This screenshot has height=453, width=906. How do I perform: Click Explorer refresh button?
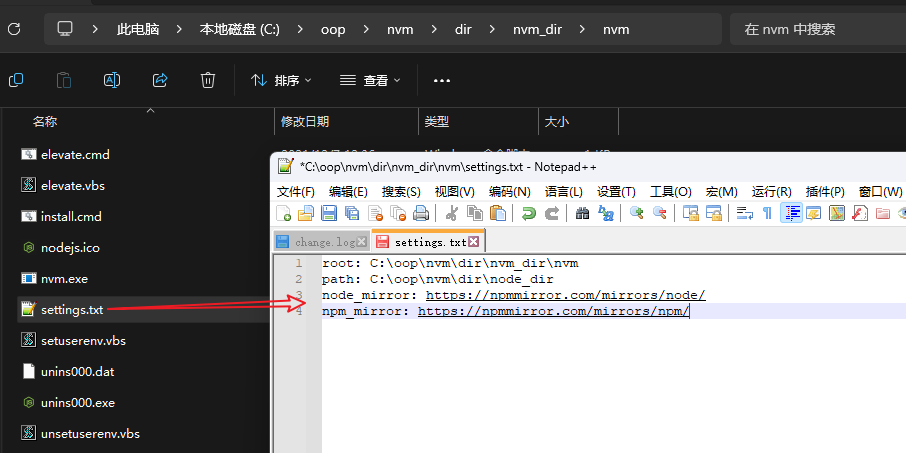click(x=14, y=29)
